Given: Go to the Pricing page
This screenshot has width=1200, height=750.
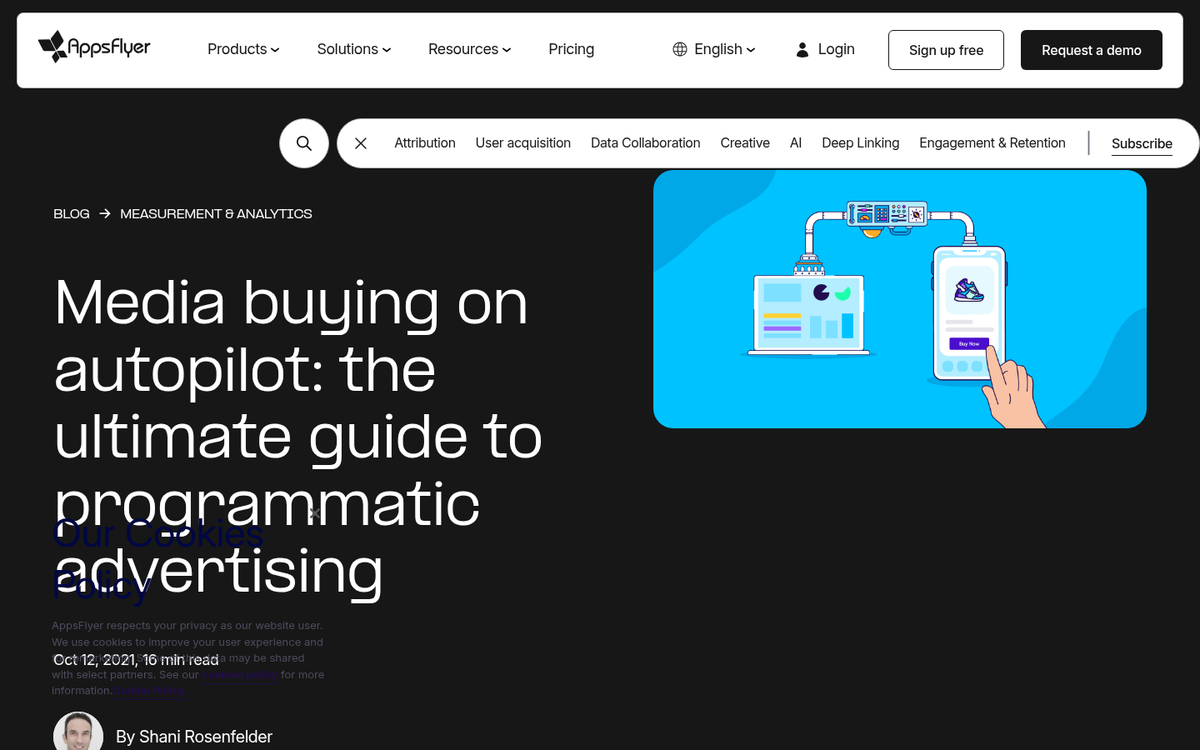Looking at the screenshot, I should (x=571, y=49).
